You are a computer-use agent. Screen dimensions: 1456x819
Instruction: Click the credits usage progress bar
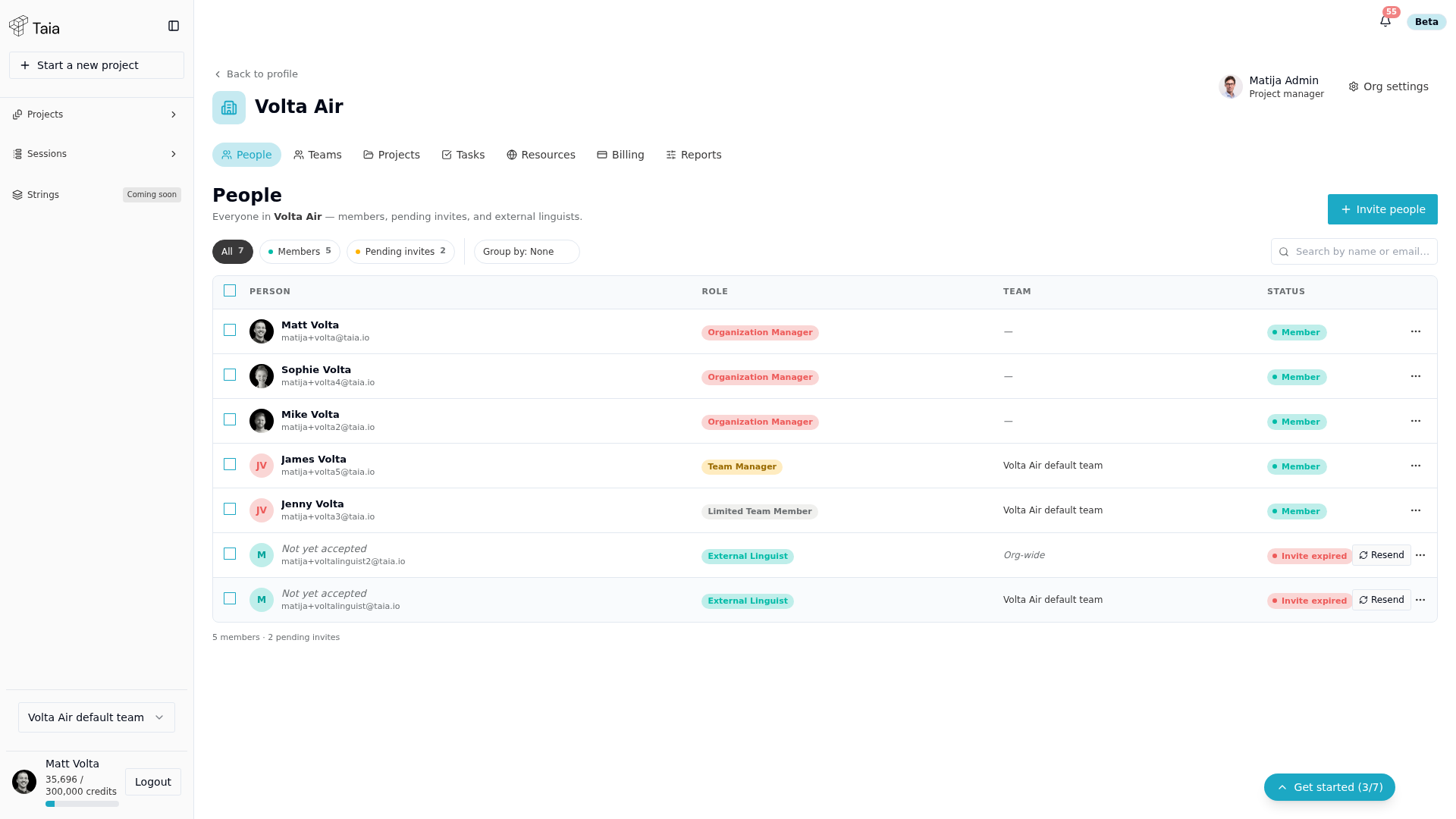(x=82, y=804)
